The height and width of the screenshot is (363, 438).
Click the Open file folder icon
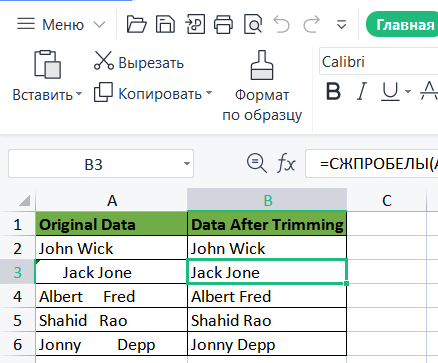point(137,25)
